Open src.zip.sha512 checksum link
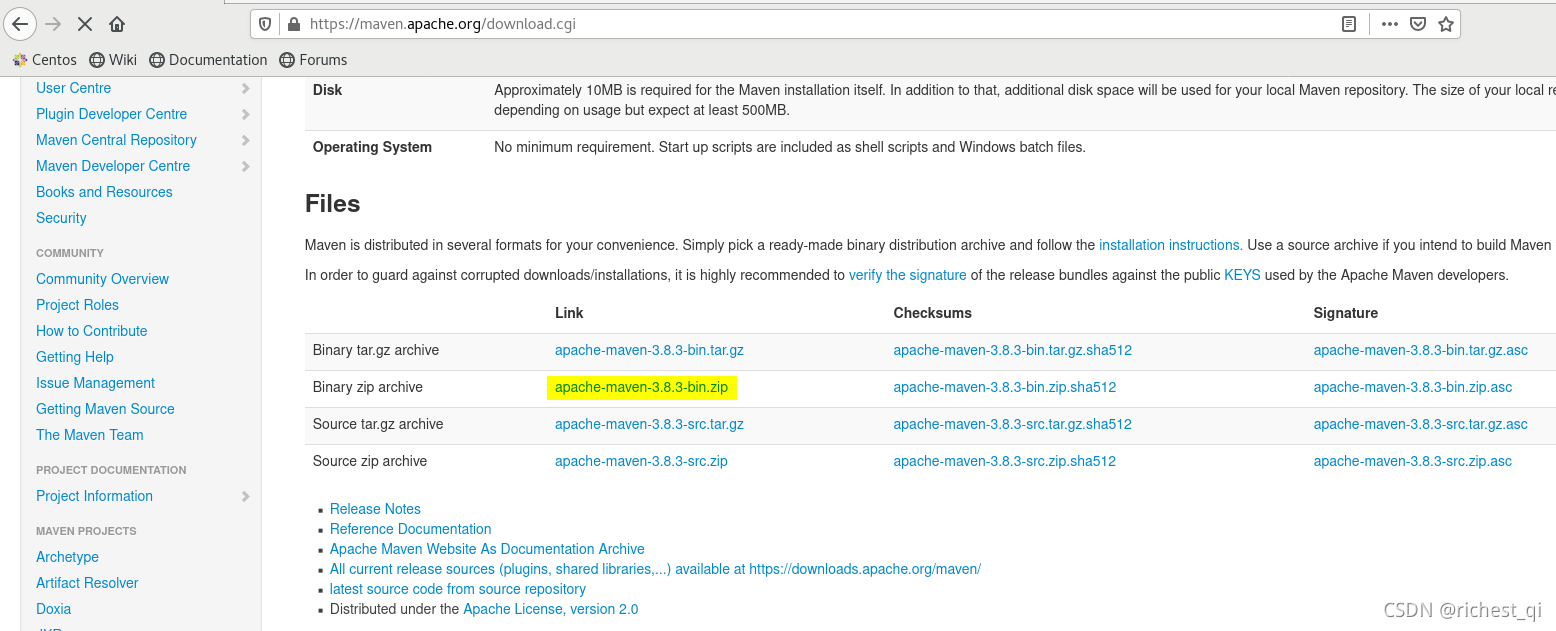The height and width of the screenshot is (631, 1556). (1005, 461)
